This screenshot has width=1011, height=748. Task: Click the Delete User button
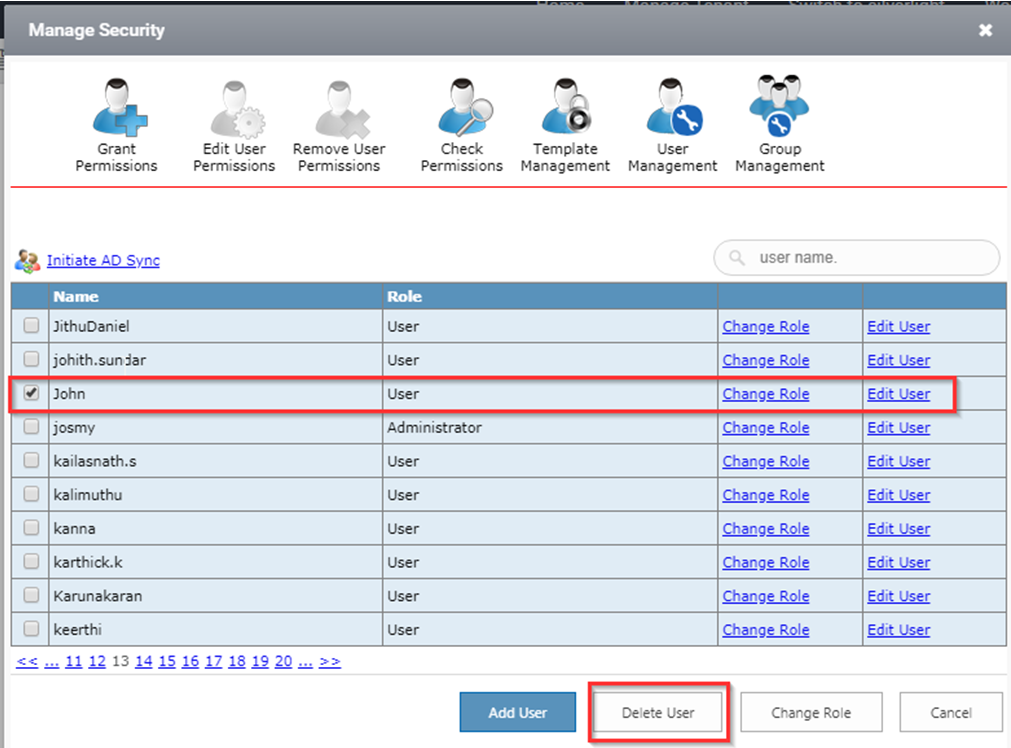tap(658, 713)
